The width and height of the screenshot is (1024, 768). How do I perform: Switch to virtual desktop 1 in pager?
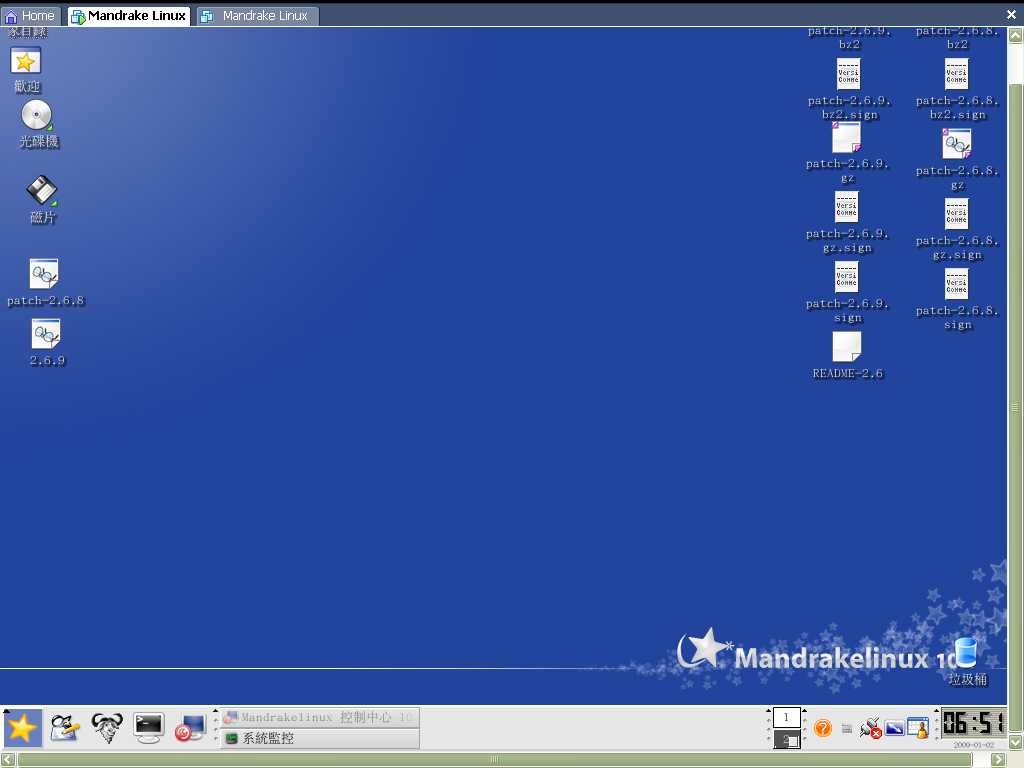coord(786,717)
